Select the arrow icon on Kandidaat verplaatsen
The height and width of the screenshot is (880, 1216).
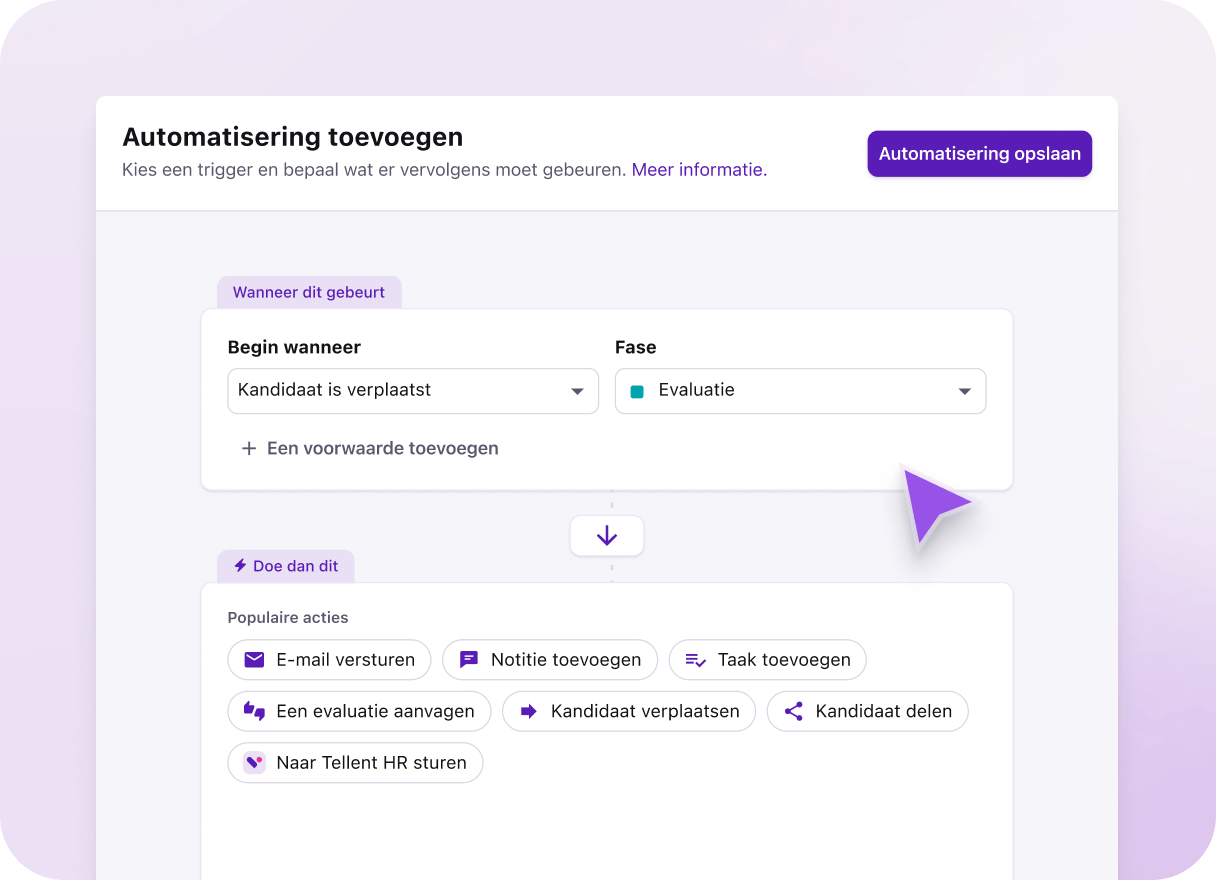(531, 711)
